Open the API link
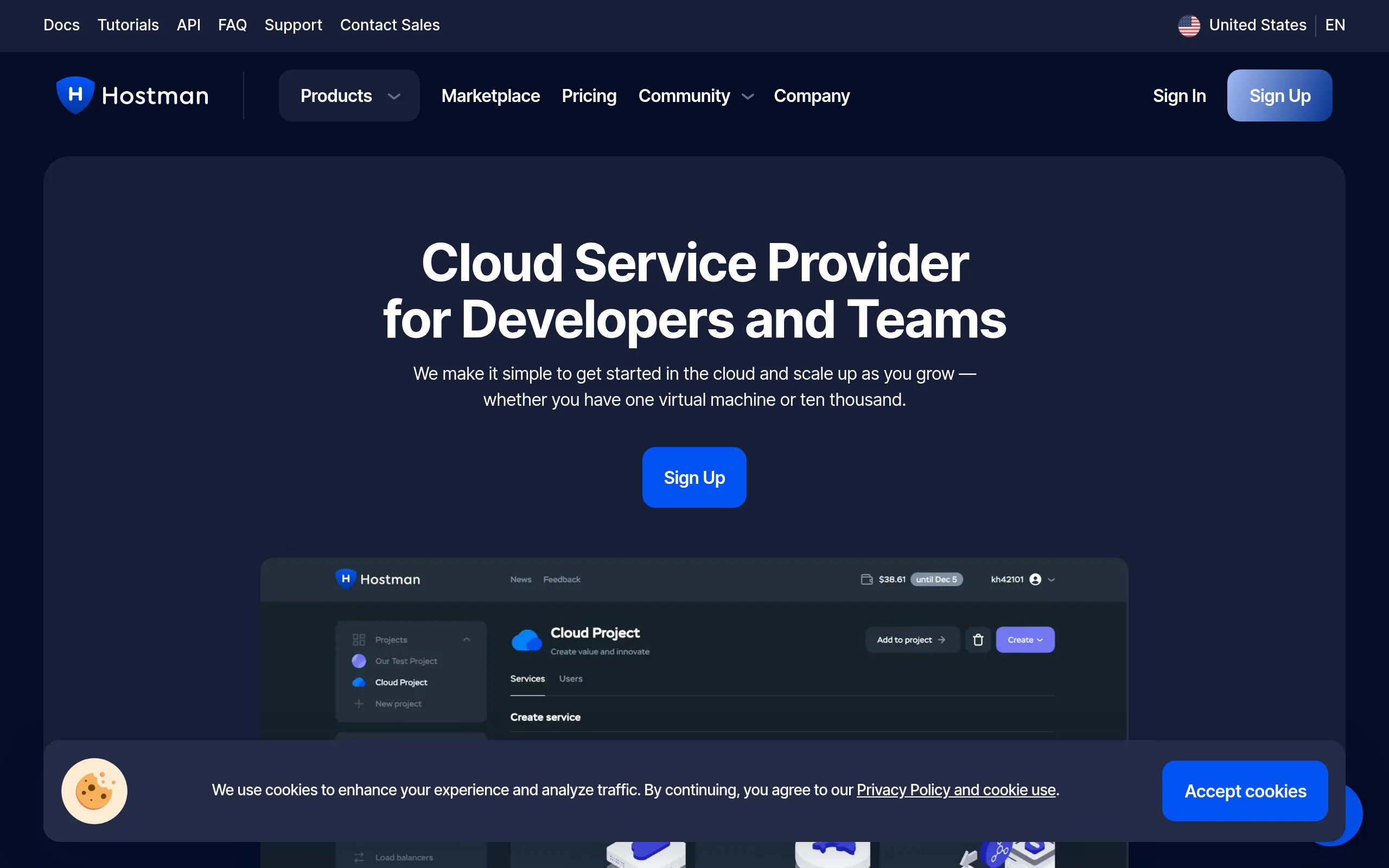 click(x=188, y=25)
